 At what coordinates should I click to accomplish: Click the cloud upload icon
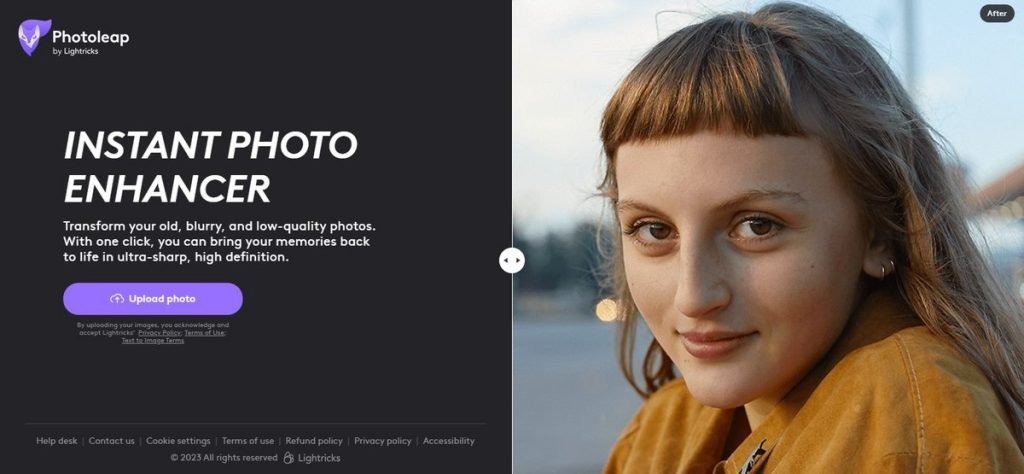[x=117, y=299]
